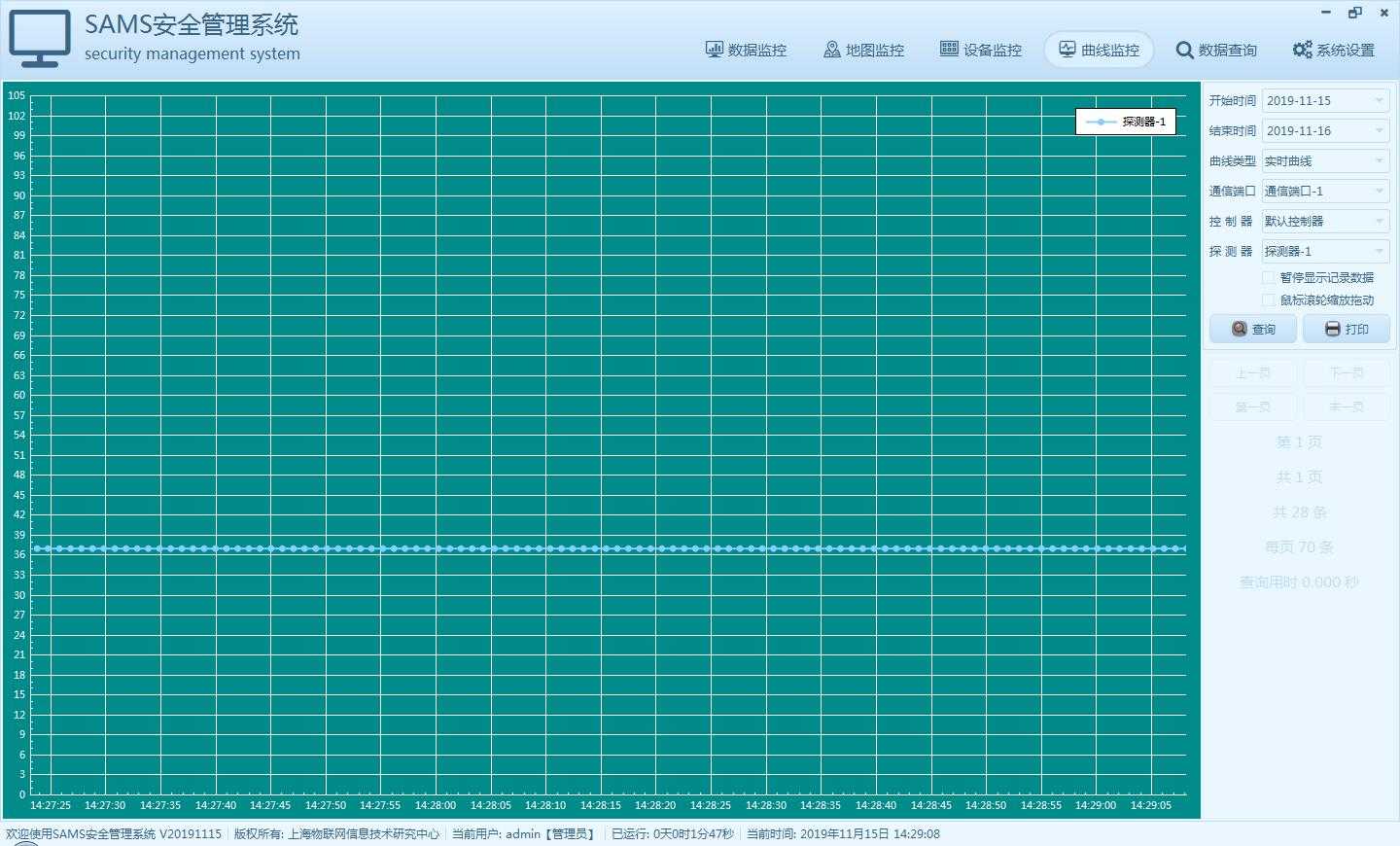This screenshot has height=846, width=1400.
Task: Click the welcome version V20191115 text
Action: click(114, 834)
